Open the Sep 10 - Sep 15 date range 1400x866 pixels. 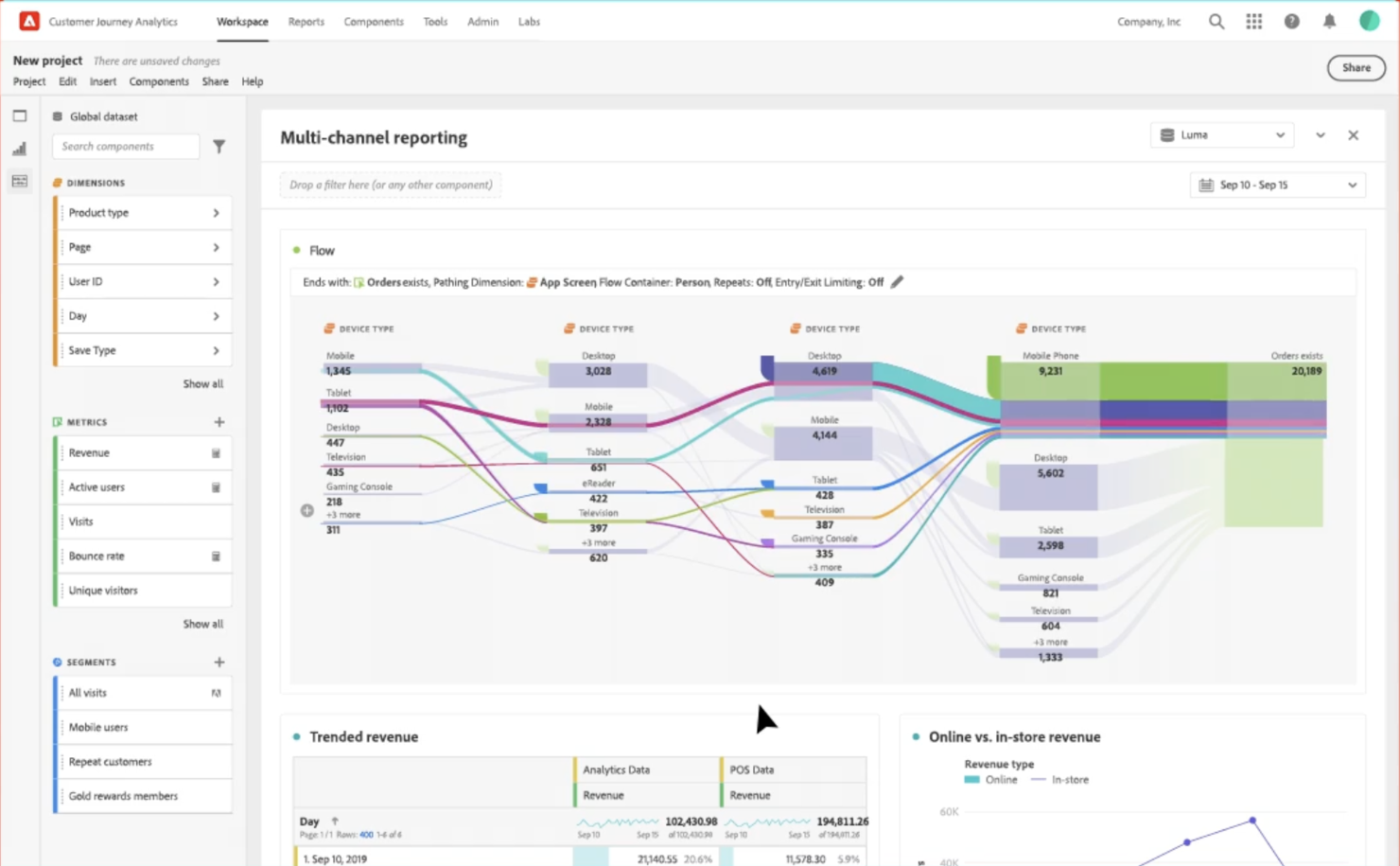pyautogui.click(x=1278, y=186)
